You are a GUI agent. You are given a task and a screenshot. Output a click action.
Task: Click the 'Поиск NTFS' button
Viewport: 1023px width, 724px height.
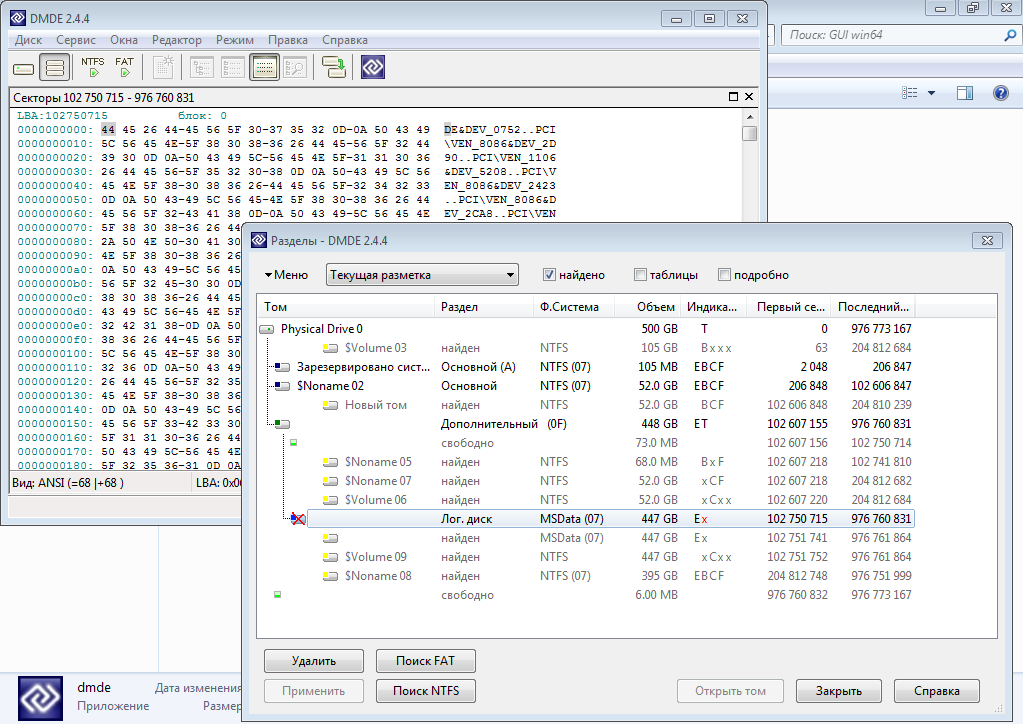click(x=425, y=691)
